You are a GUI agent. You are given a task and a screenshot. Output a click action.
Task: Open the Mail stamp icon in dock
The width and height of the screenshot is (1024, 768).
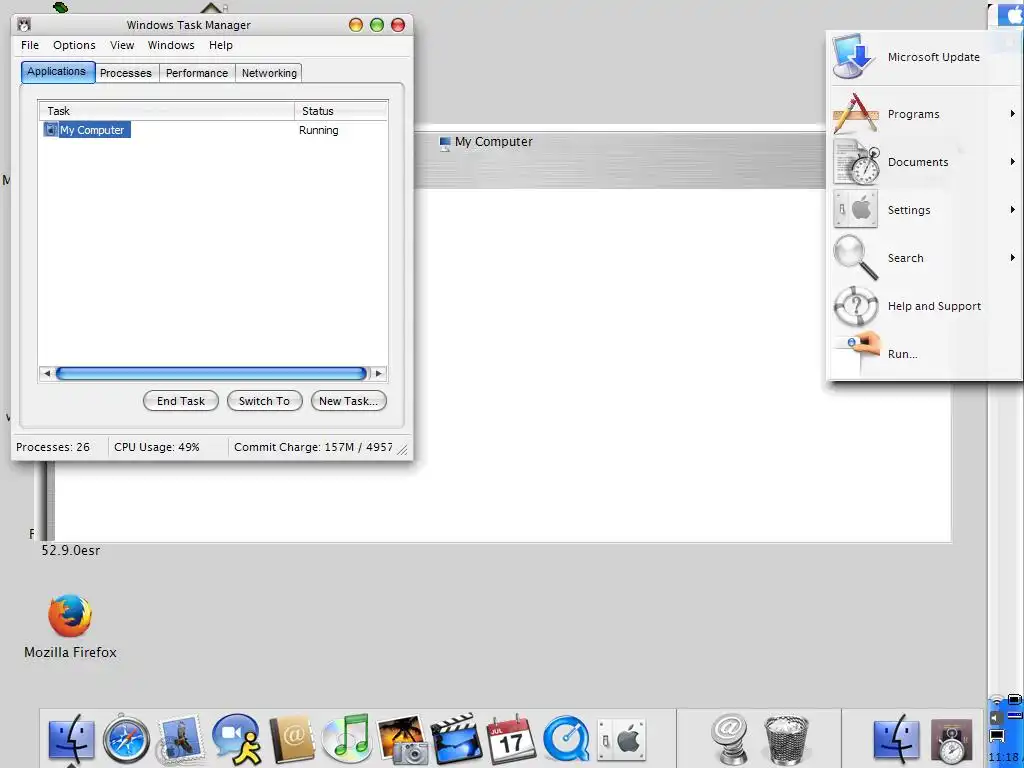click(x=180, y=739)
